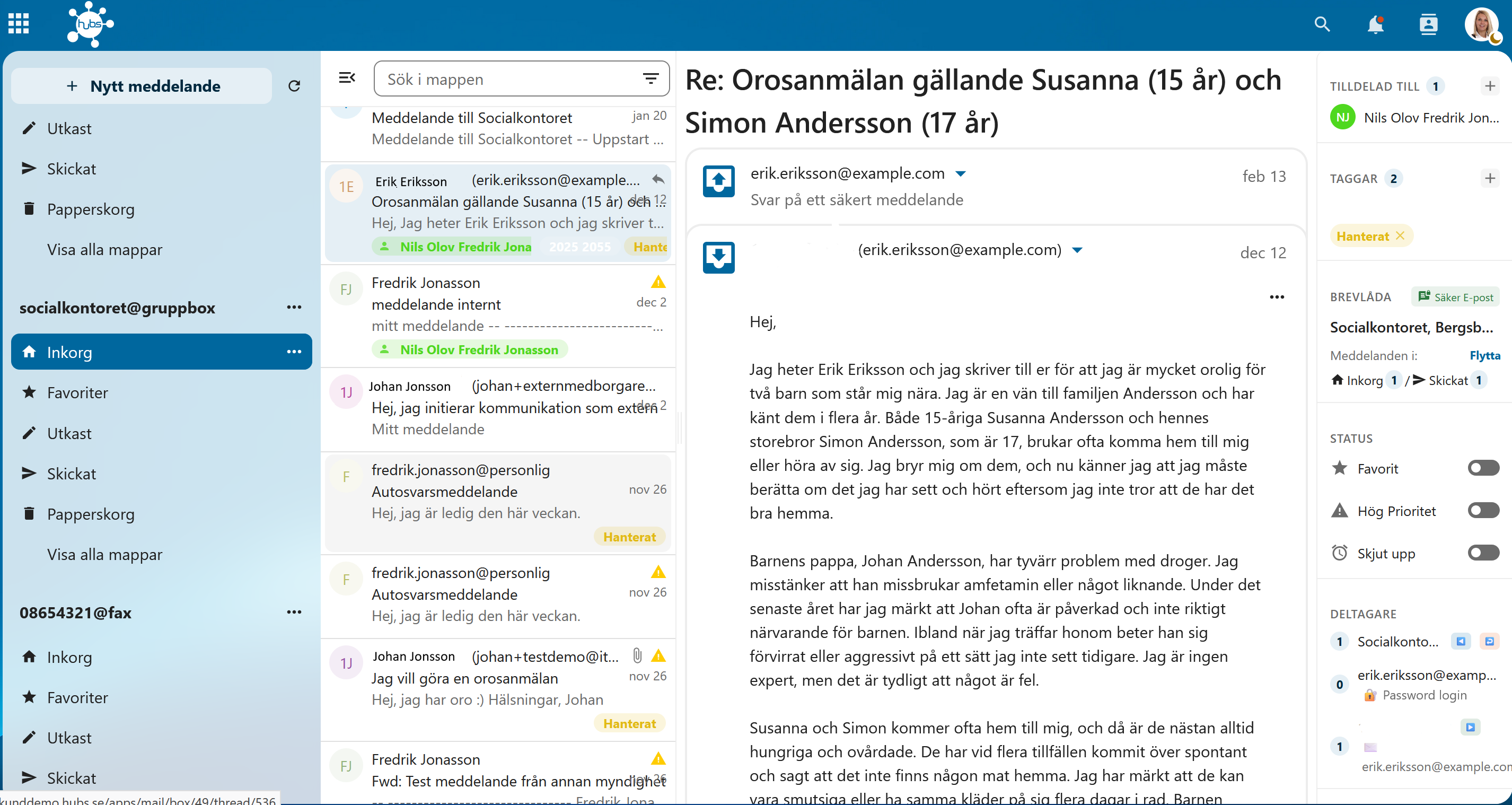This screenshot has width=1512, height=805.
Task: Click Inkorg 1 under Meddelanden i
Action: click(1366, 380)
